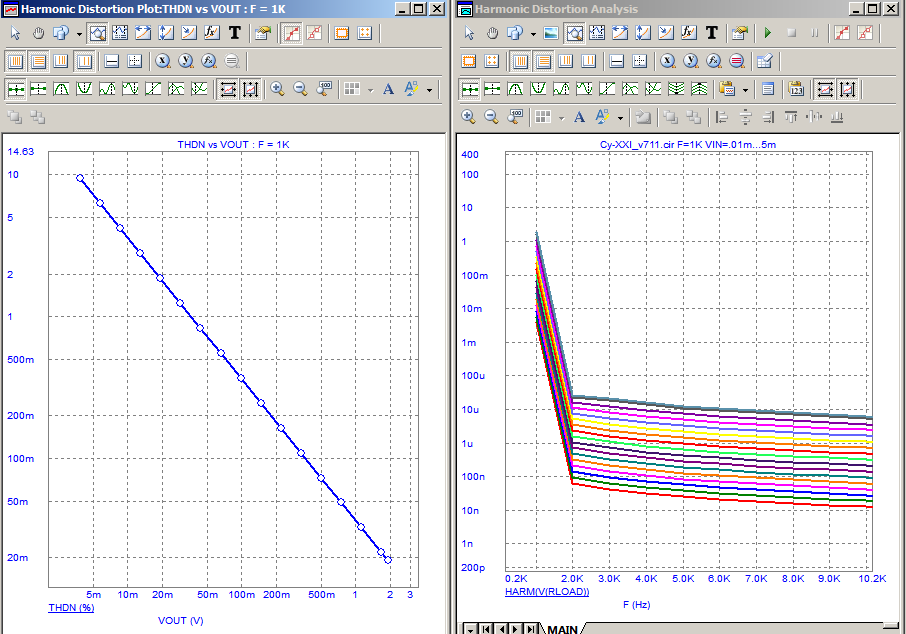Open Go To X cursor function in the Analysis window
Viewport: 906px width, 634px height.
pyautogui.click(x=667, y=61)
